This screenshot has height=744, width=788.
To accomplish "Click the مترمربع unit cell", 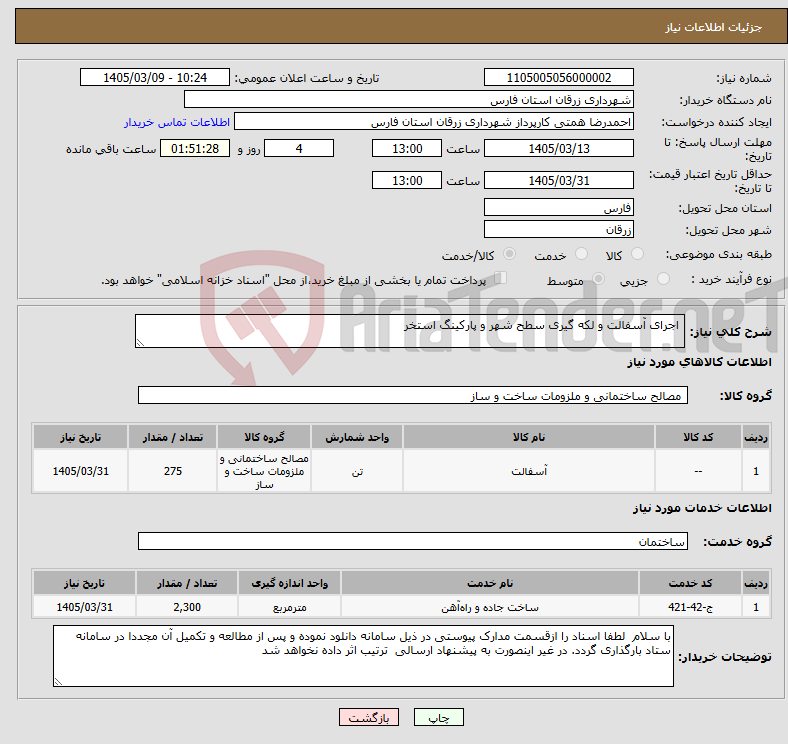I will (289, 607).
